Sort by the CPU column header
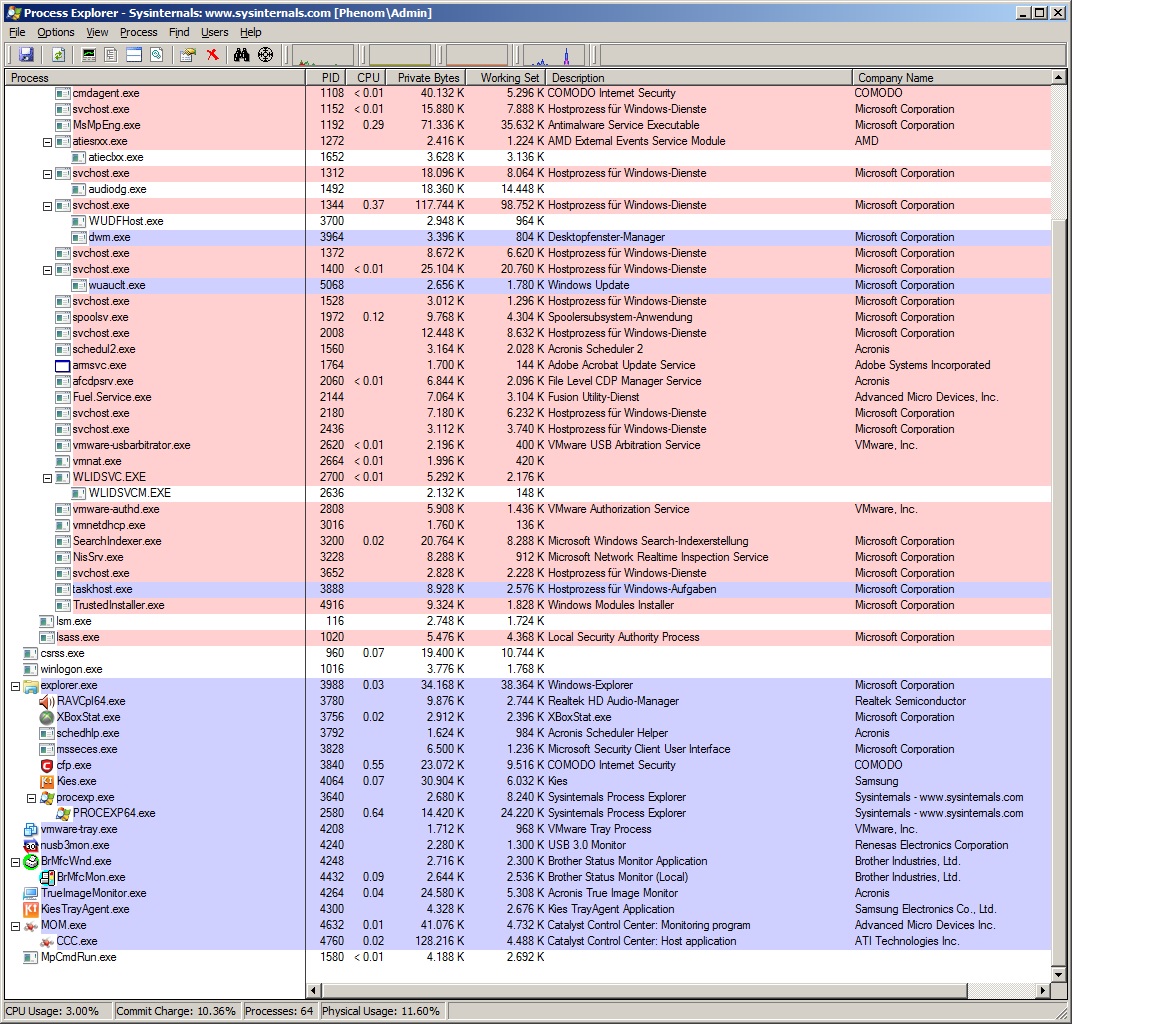The height and width of the screenshot is (1024, 1152). (368, 78)
